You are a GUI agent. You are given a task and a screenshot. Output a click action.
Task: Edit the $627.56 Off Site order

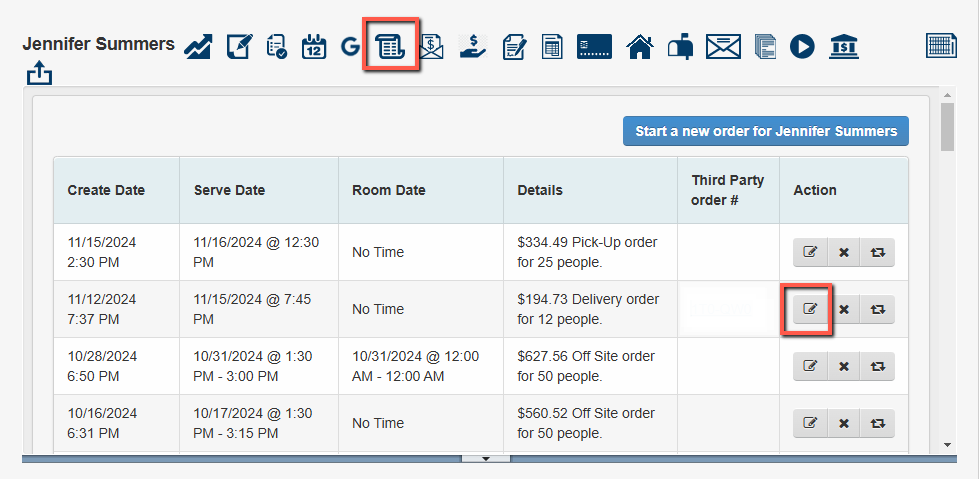[810, 366]
